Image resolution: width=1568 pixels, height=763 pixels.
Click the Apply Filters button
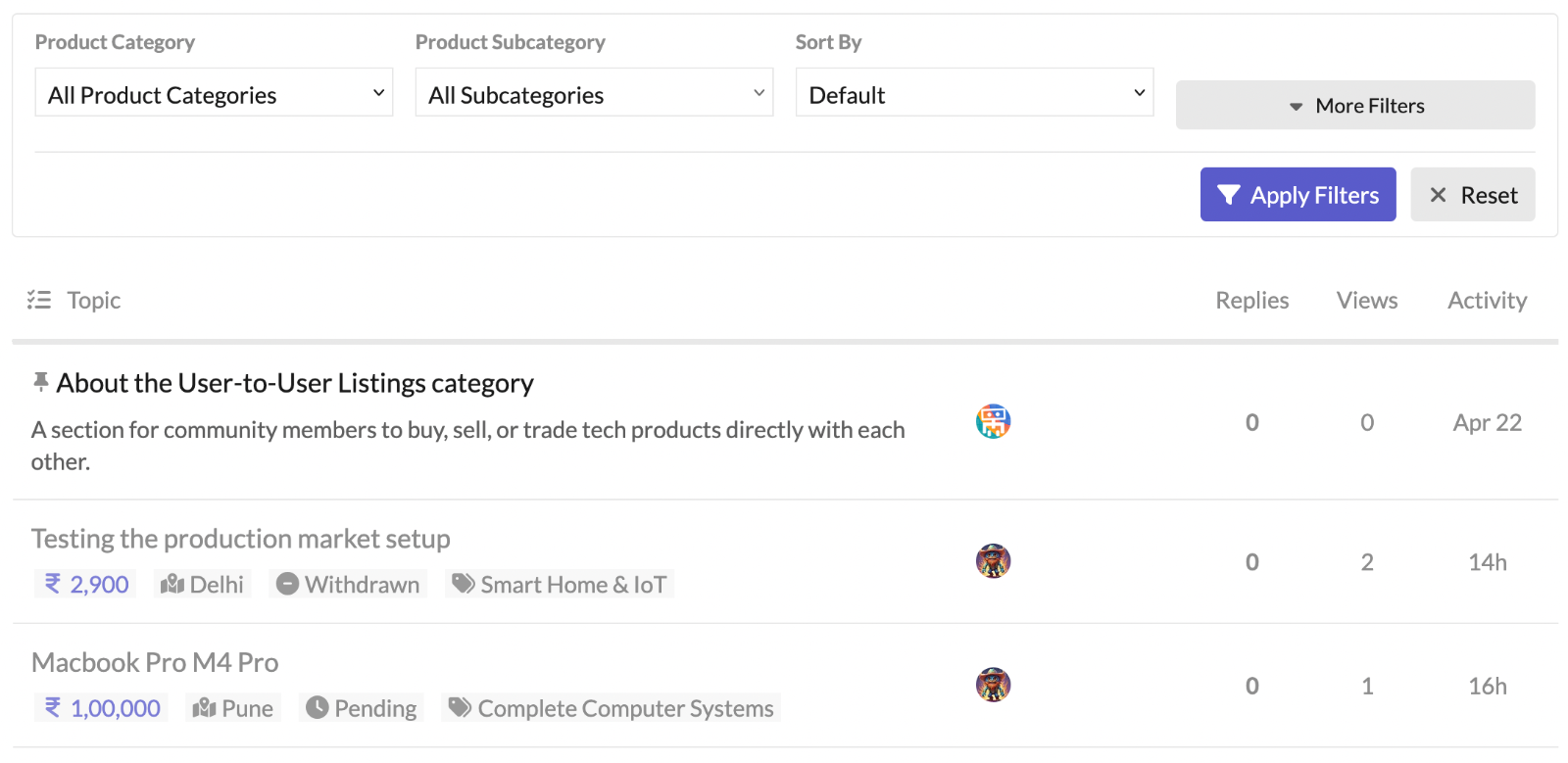point(1298,195)
